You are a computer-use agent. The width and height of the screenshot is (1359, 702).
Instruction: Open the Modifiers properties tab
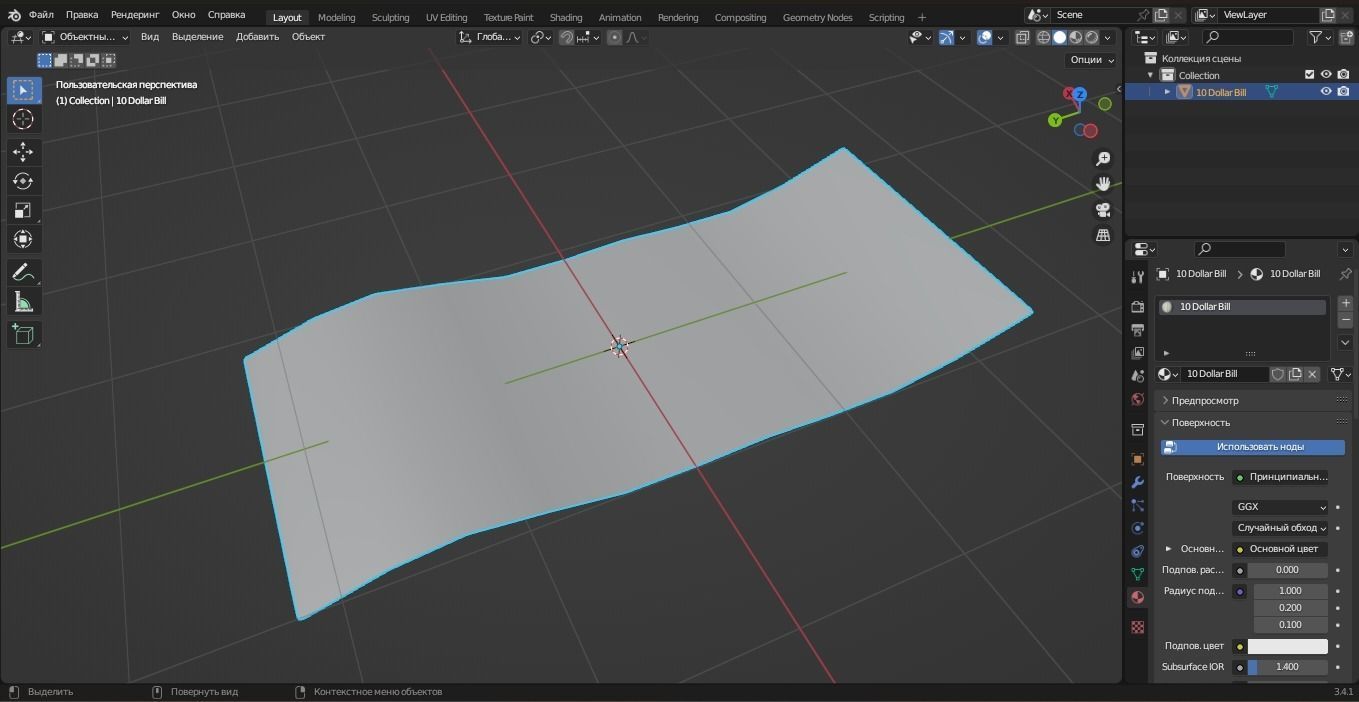click(x=1137, y=482)
